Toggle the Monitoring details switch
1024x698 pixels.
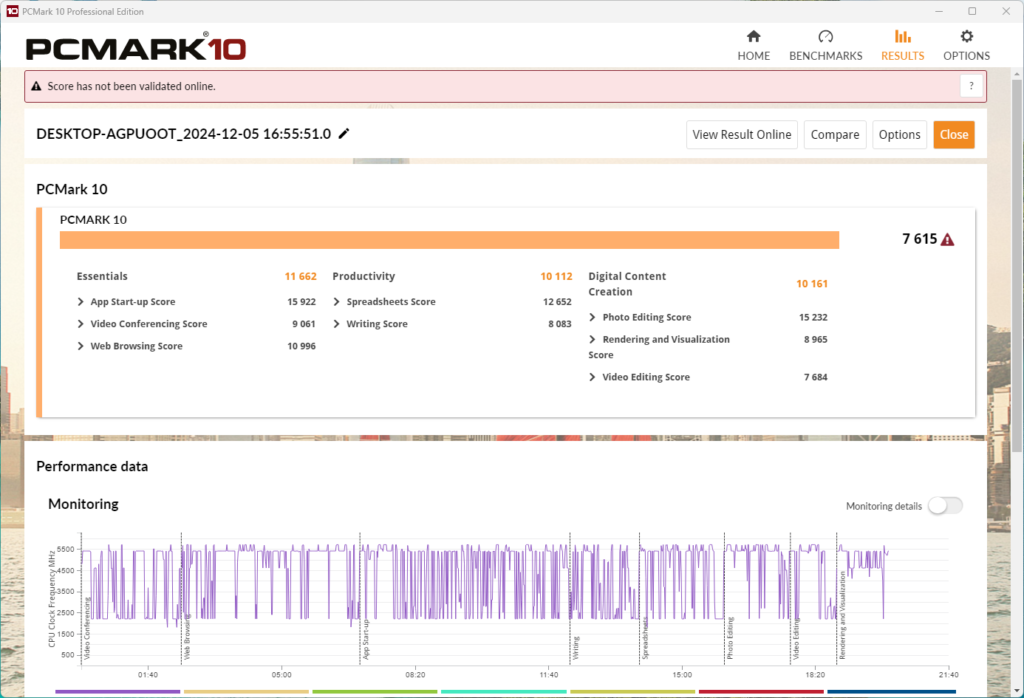(945, 505)
